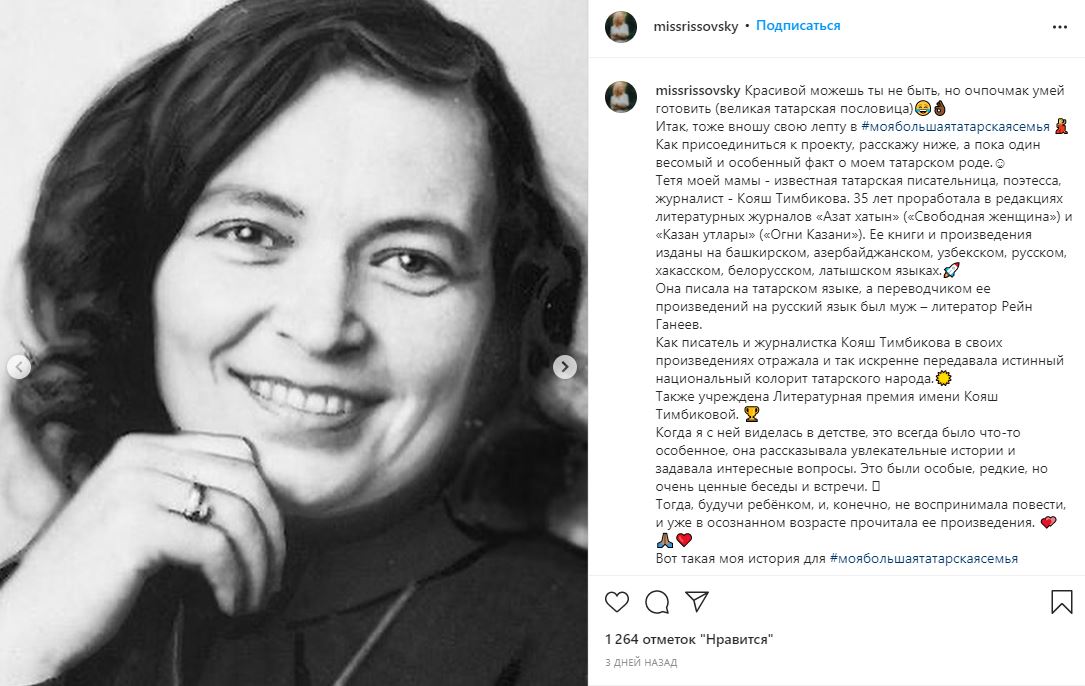Open missrissovsky username at caption start
The height and width of the screenshot is (686, 1085).
pos(696,89)
